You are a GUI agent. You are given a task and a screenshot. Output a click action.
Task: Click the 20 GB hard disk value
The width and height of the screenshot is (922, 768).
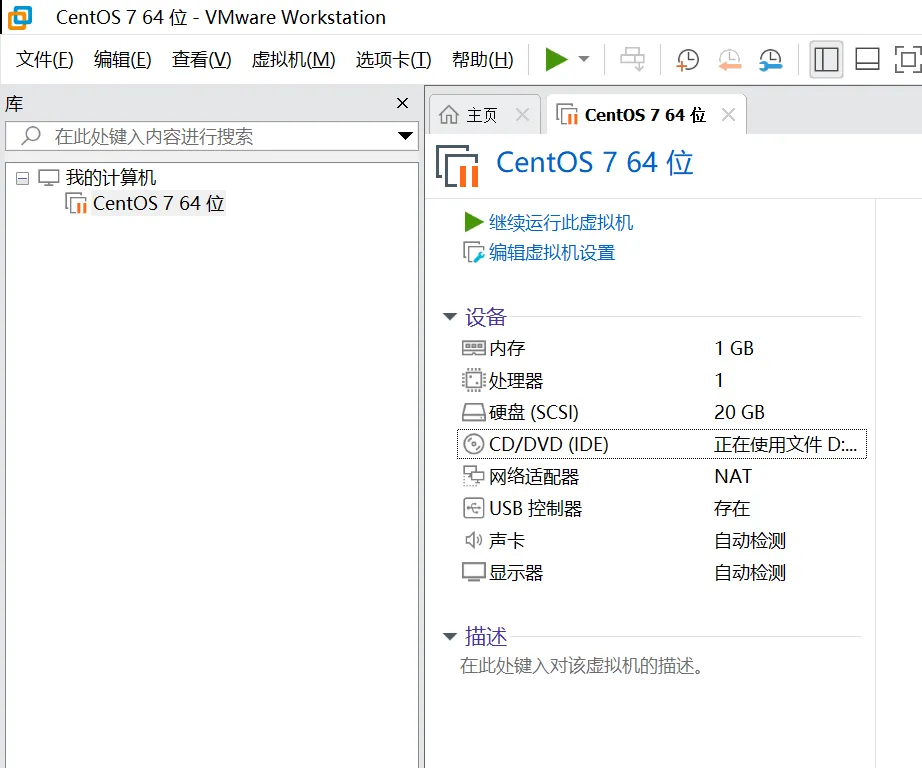click(x=739, y=412)
